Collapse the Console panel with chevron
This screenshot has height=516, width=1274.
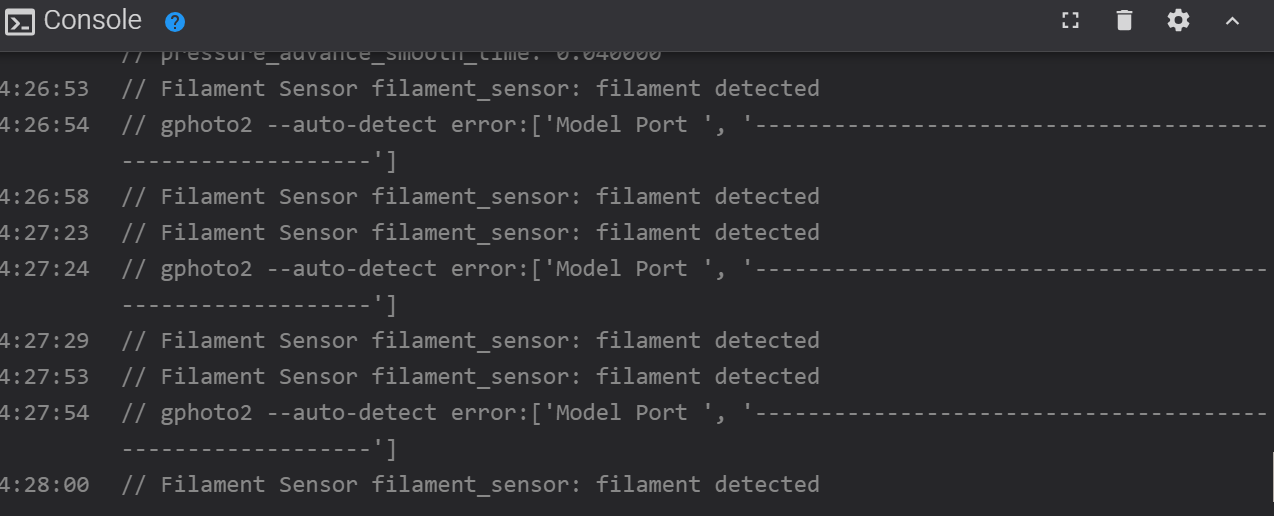coord(1232,20)
